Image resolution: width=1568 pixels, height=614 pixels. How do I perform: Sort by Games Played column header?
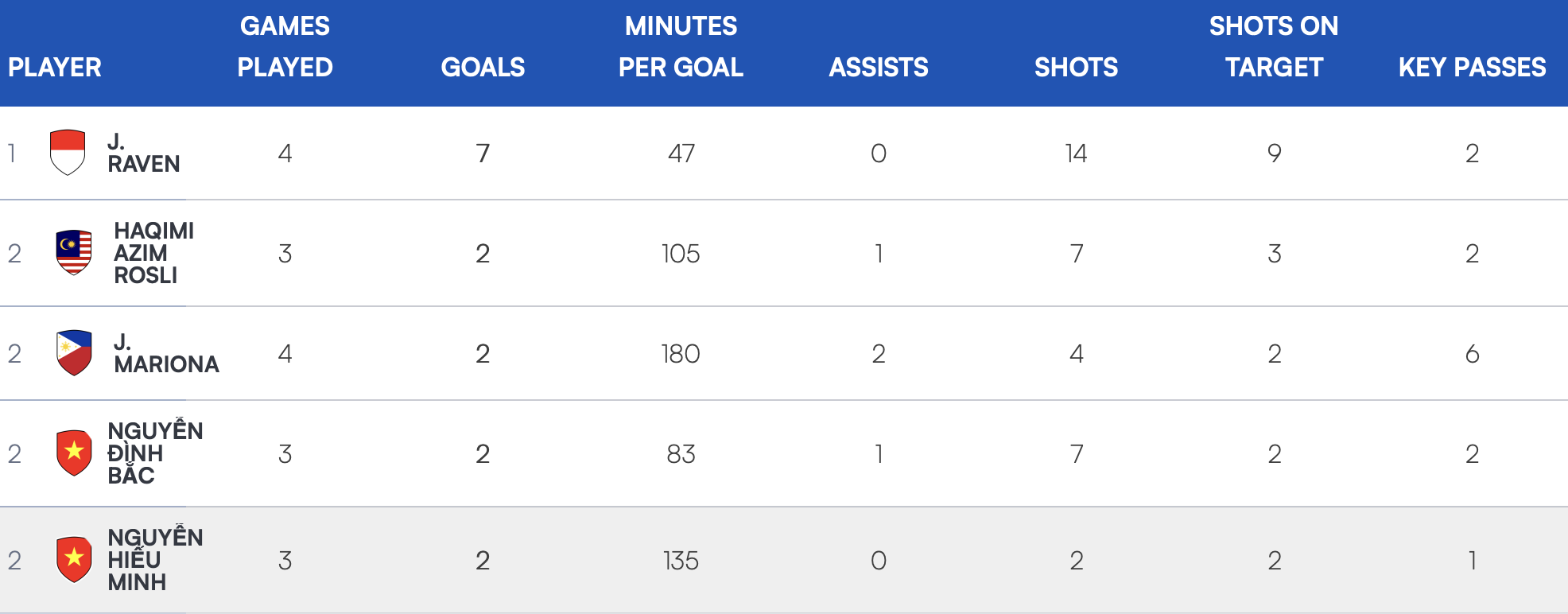click(x=285, y=47)
